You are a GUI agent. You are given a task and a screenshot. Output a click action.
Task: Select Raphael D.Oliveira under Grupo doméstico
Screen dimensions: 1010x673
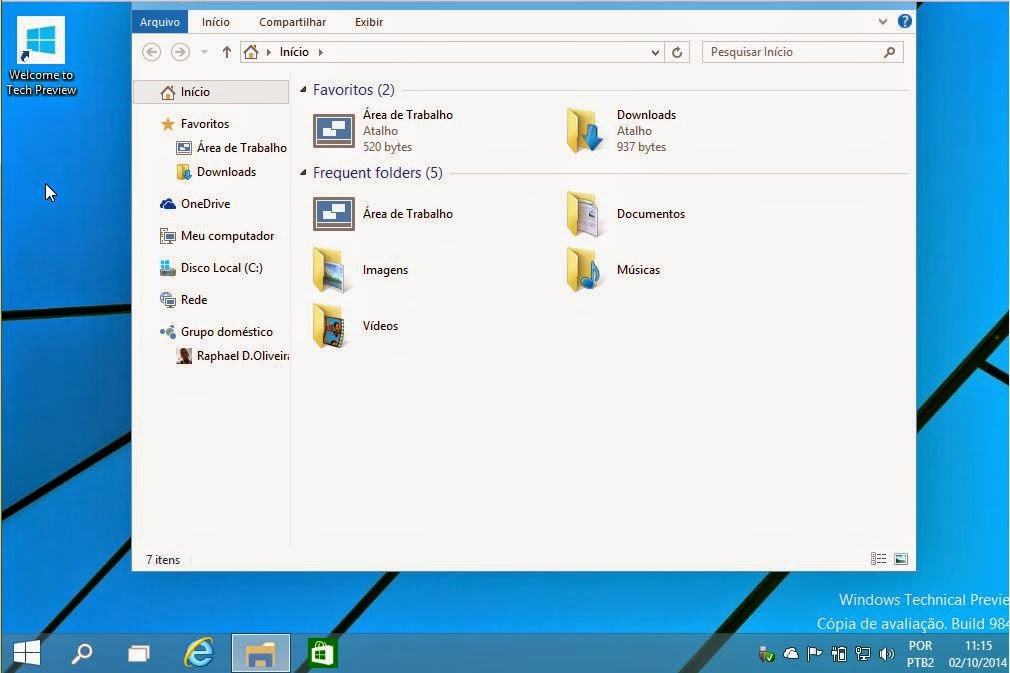232,355
